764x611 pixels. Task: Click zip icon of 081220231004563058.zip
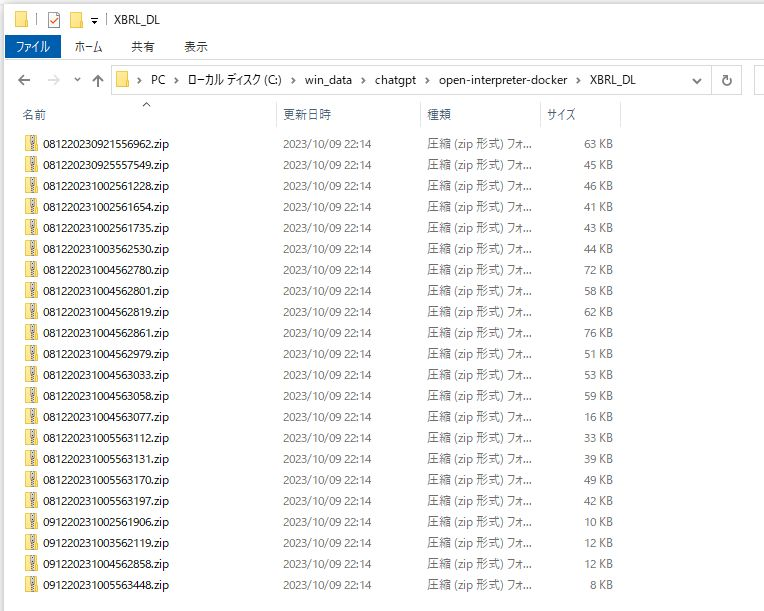click(x=31, y=395)
